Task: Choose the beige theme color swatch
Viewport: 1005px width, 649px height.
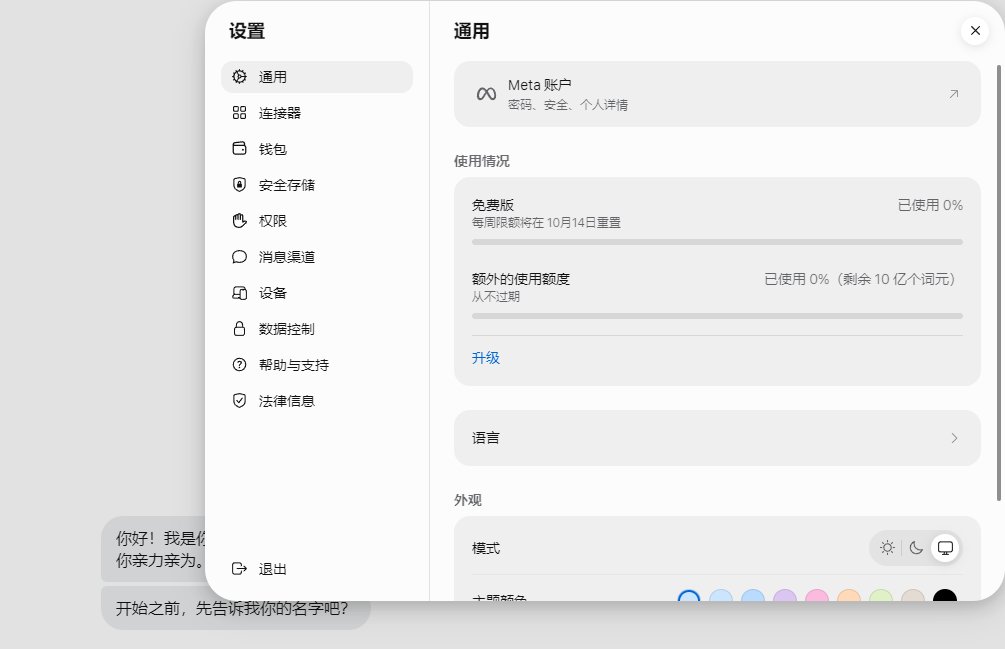Action: pos(913,596)
